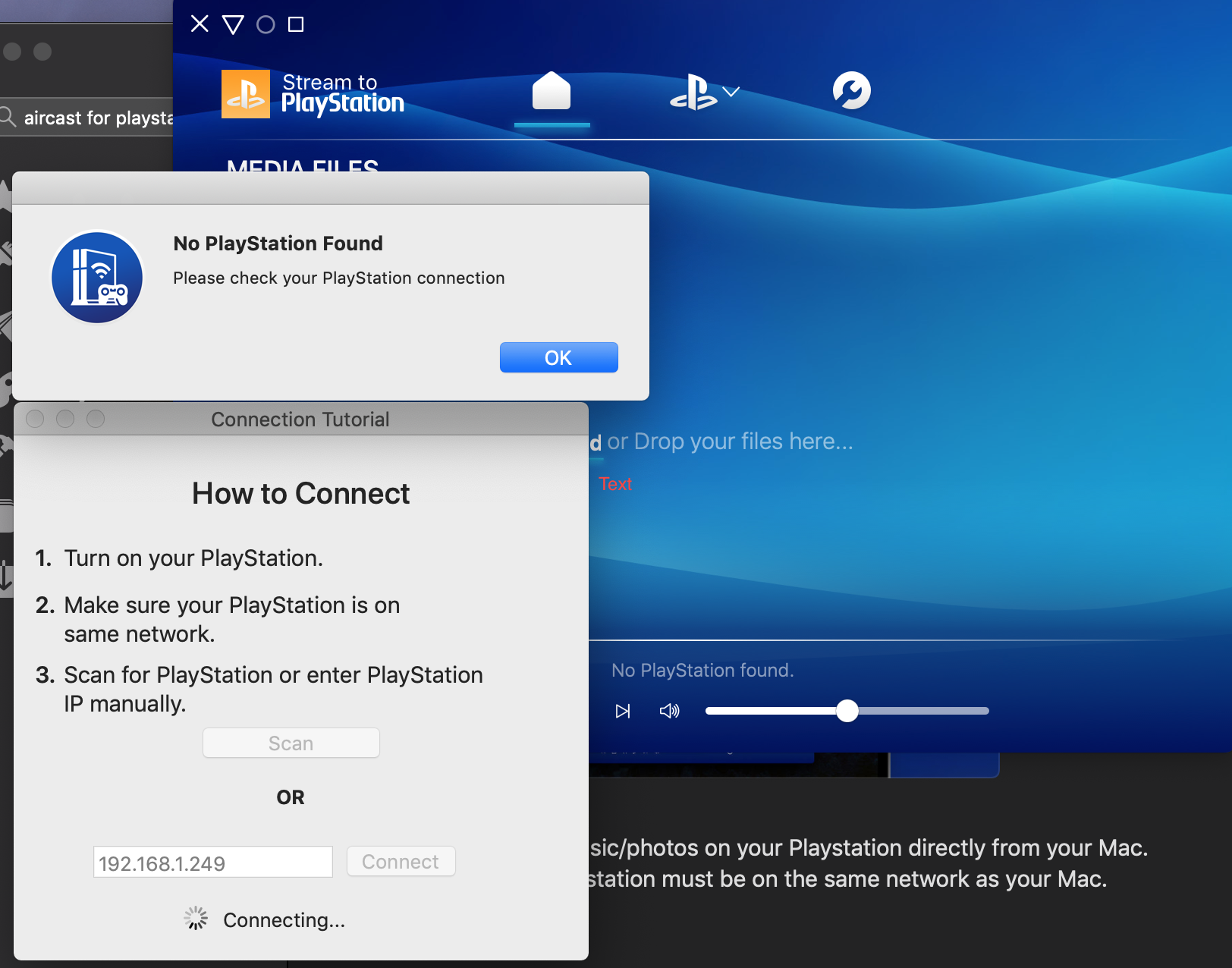The image size is (1232, 968).
Task: Skip to next track button
Action: pos(623,711)
